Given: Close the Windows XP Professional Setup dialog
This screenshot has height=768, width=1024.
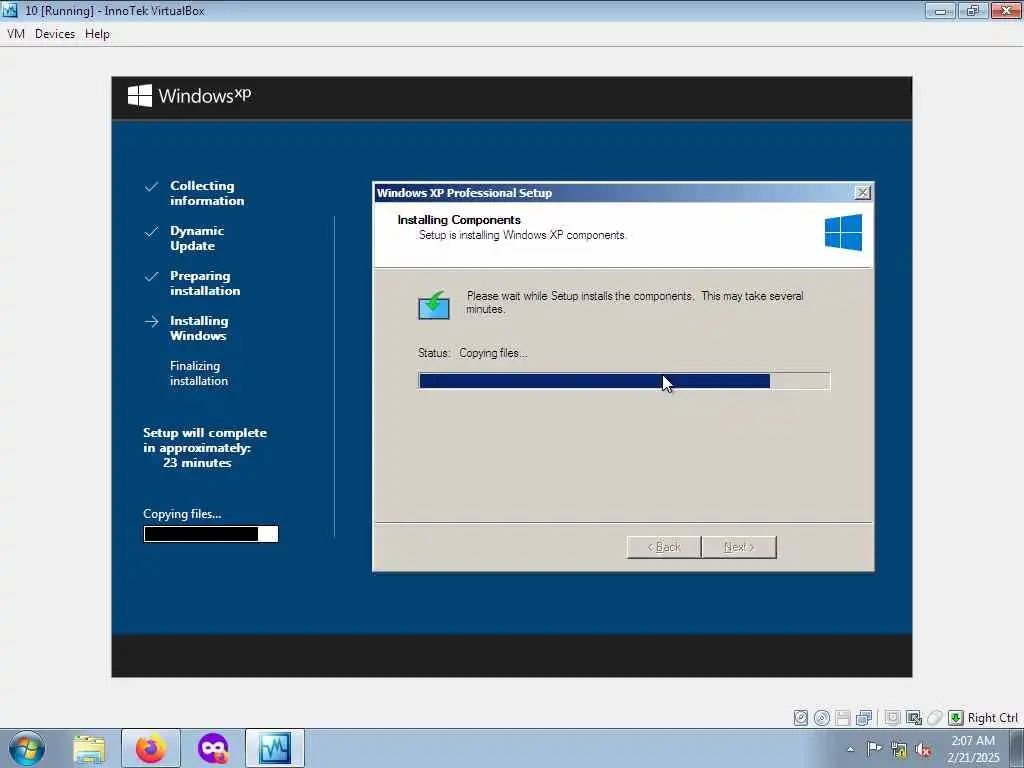Looking at the screenshot, I should click(x=863, y=193).
